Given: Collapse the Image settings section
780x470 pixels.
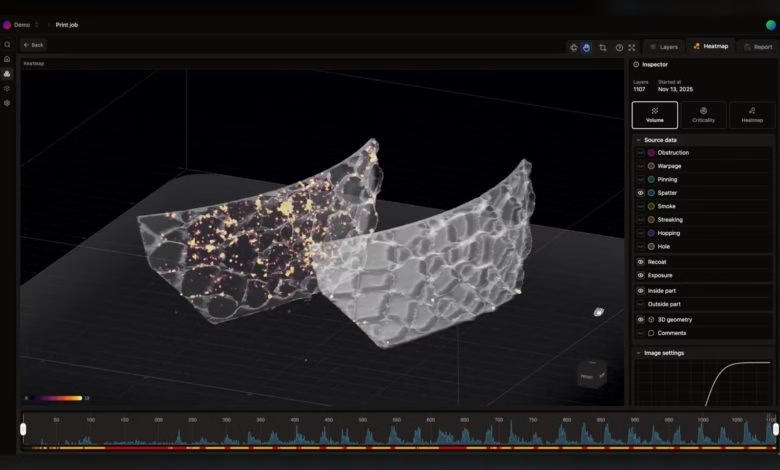Looking at the screenshot, I should 639,353.
